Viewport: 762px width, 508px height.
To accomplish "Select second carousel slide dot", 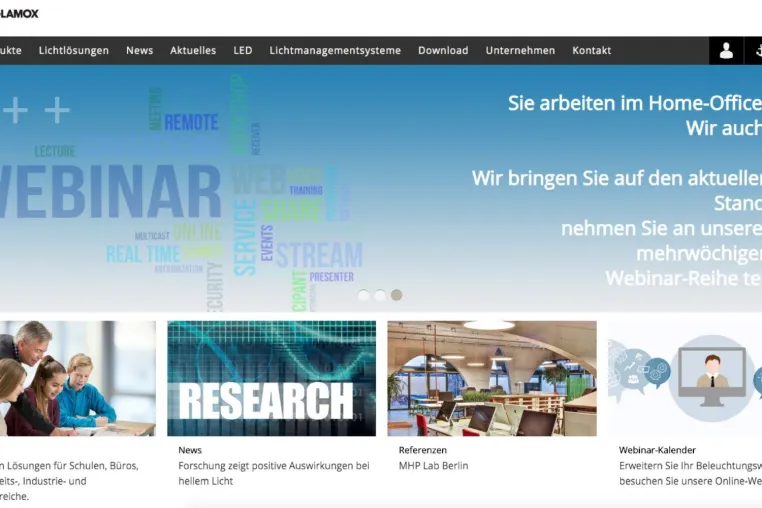I will pos(380,295).
